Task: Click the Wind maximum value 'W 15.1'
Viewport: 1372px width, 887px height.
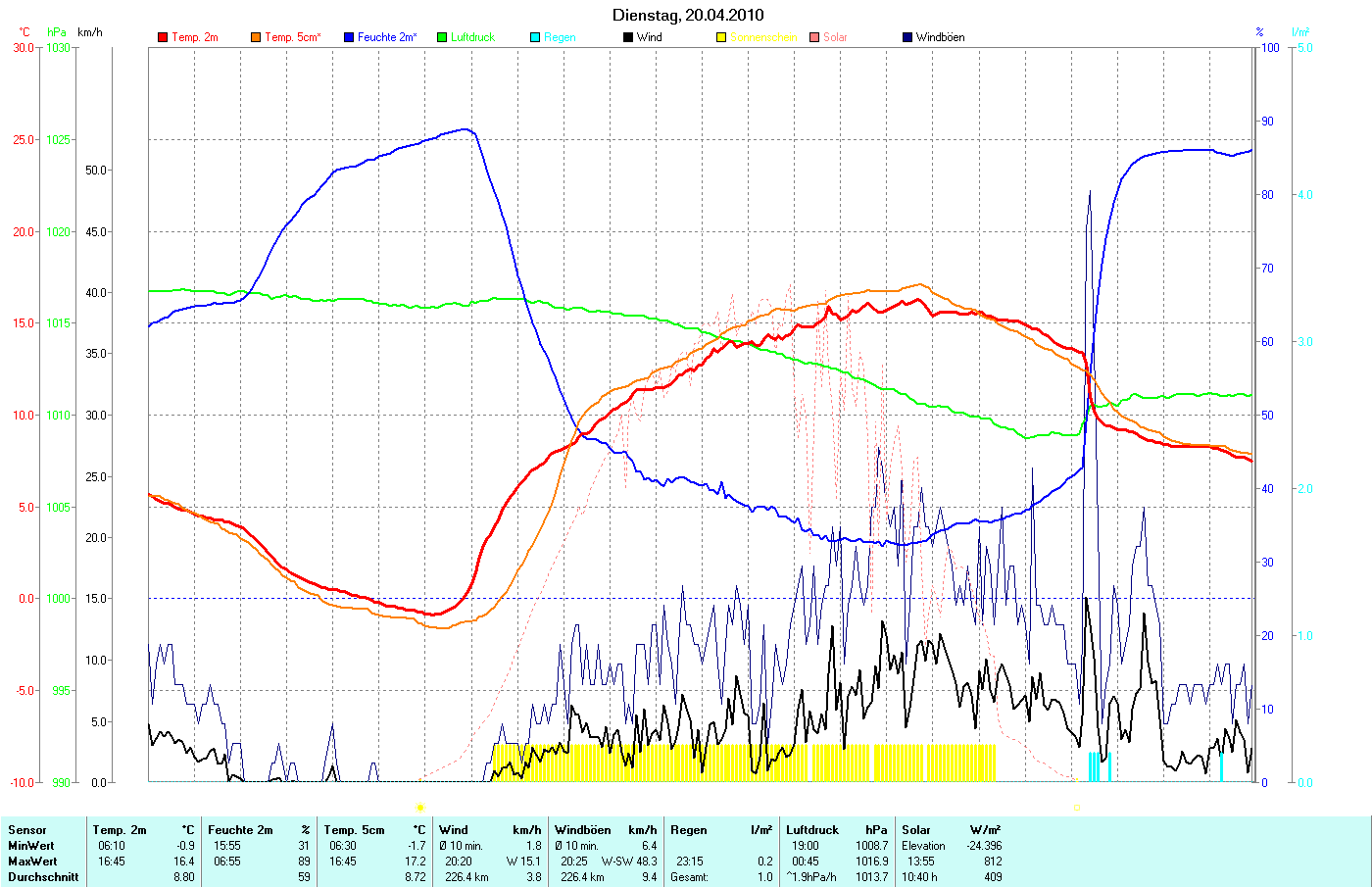Action: (523, 862)
